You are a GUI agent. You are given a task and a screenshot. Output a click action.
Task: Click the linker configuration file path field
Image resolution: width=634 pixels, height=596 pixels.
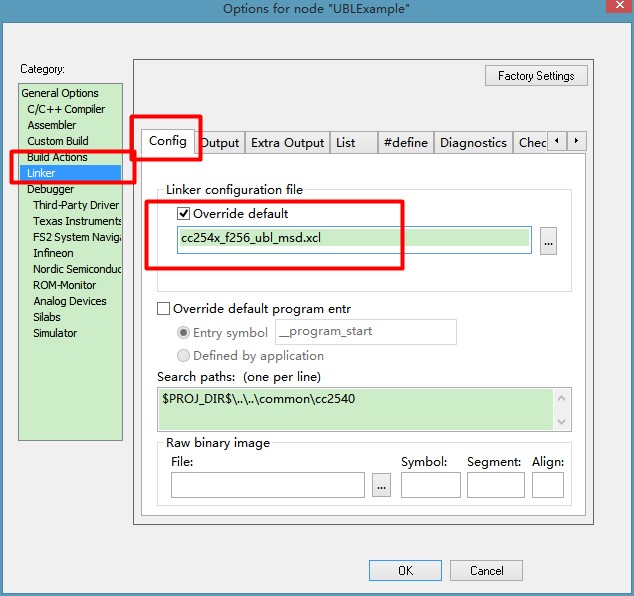click(354, 240)
